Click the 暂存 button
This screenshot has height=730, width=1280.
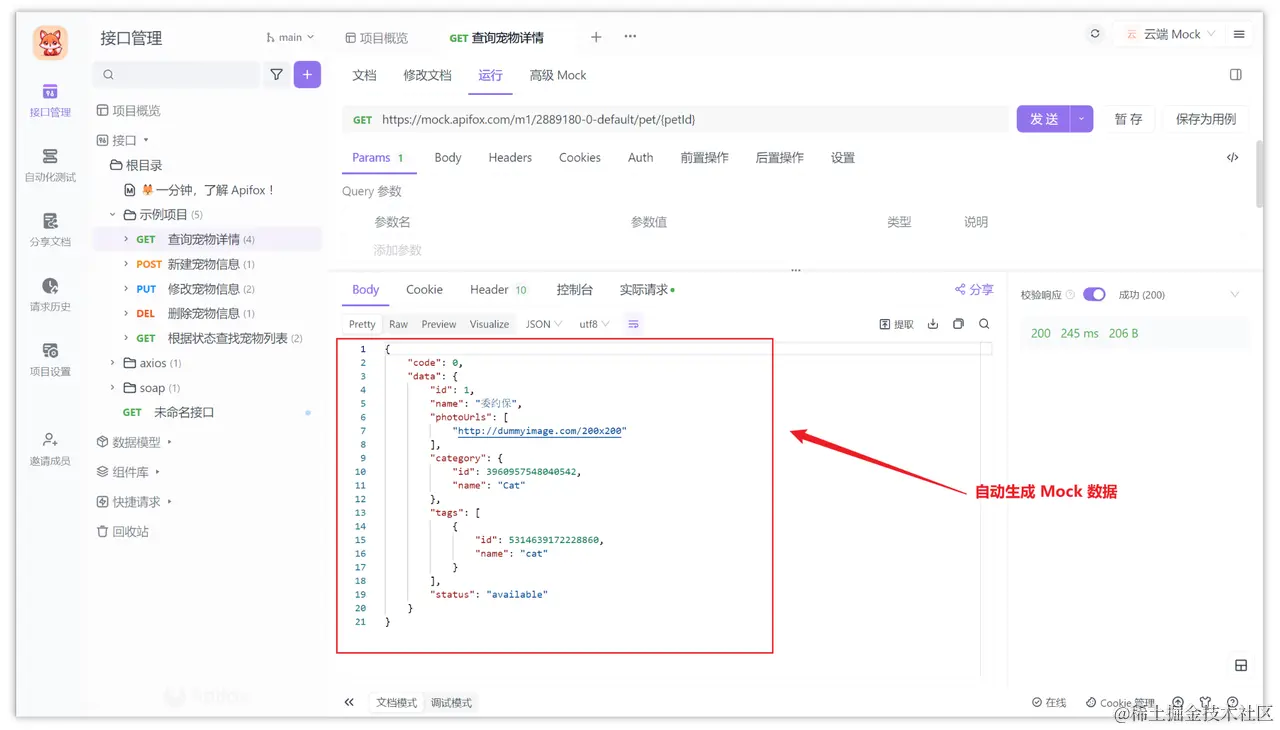tap(1128, 119)
